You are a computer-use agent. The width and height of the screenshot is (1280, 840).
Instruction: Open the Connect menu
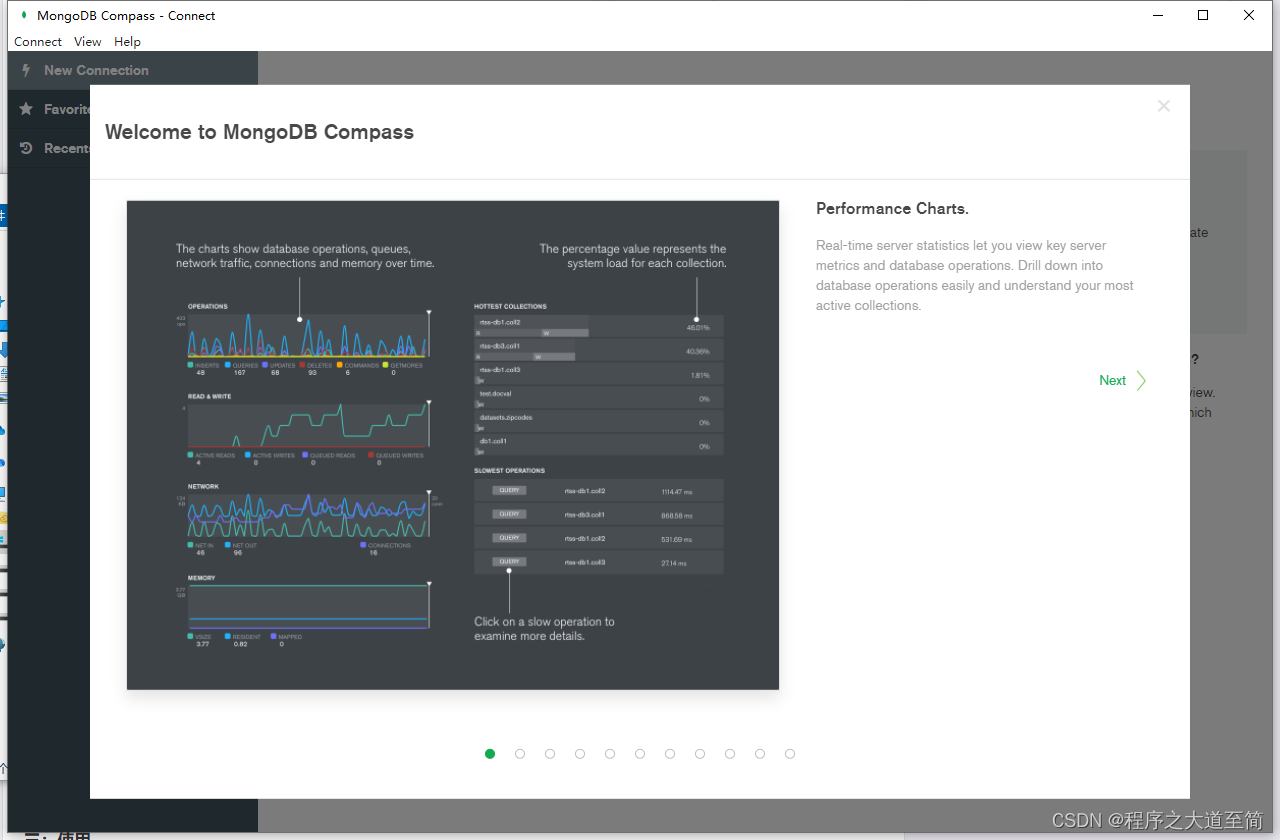tap(38, 42)
